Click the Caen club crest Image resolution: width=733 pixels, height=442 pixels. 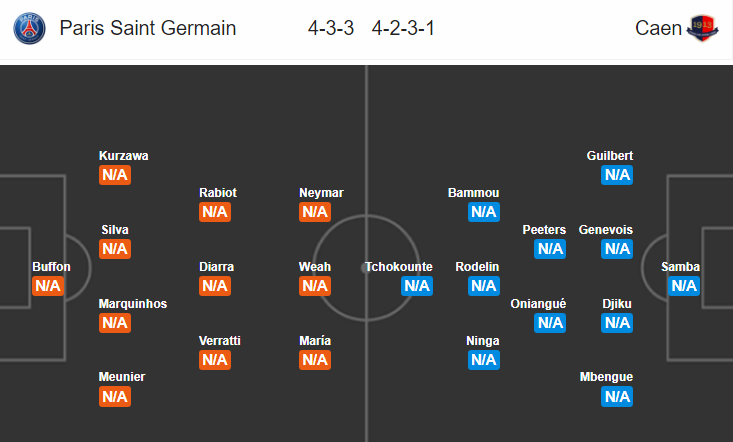click(703, 28)
